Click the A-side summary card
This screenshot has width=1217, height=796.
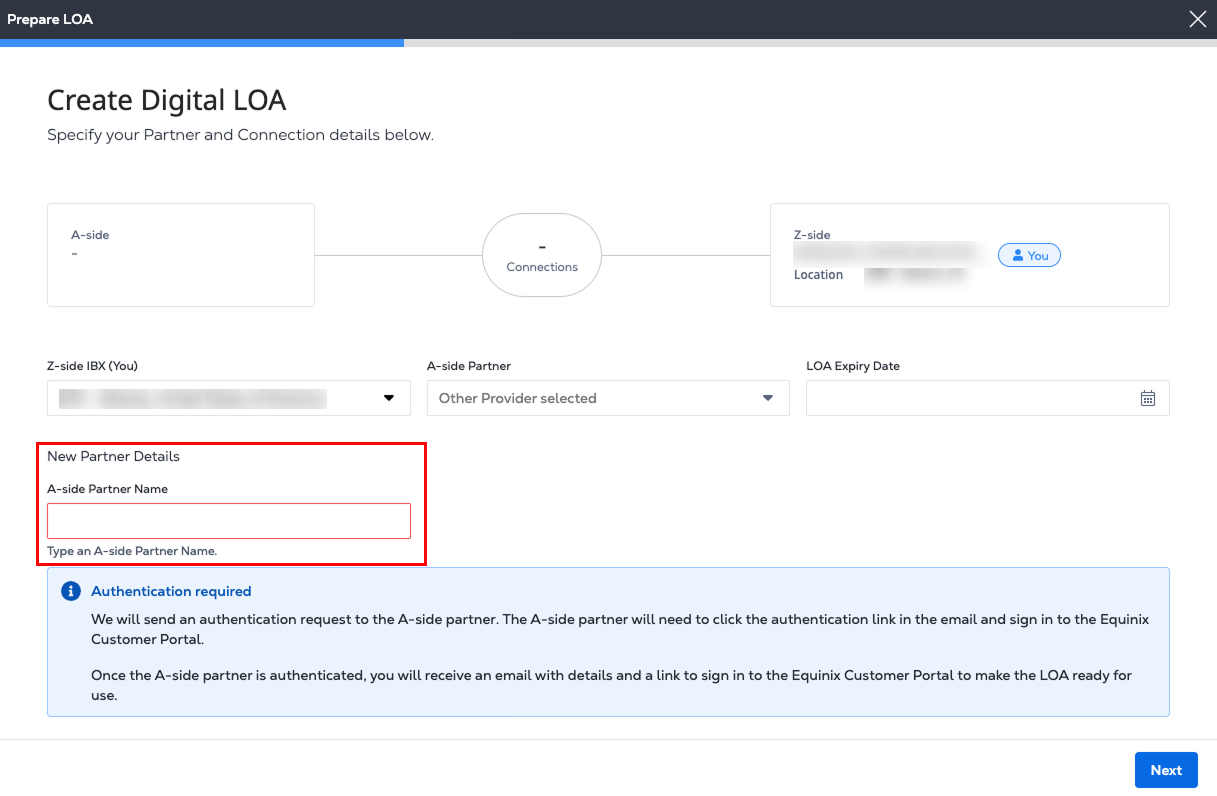181,255
